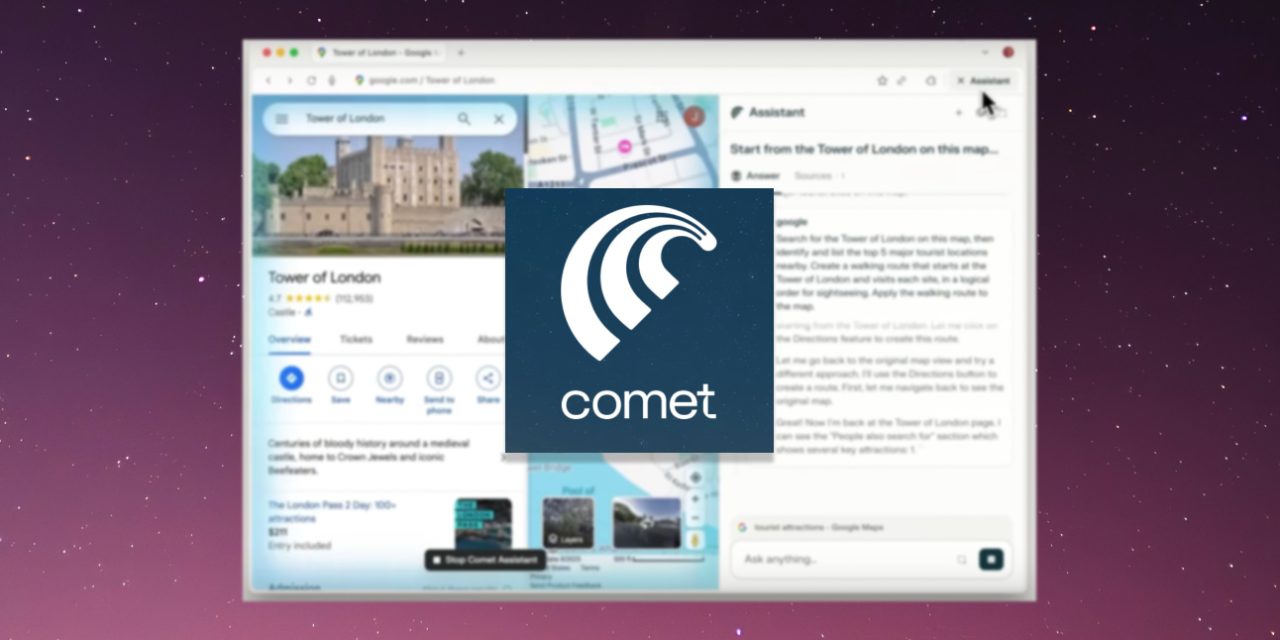Go back with the browser back arrow
This screenshot has height=640, width=1280.
pos(268,80)
